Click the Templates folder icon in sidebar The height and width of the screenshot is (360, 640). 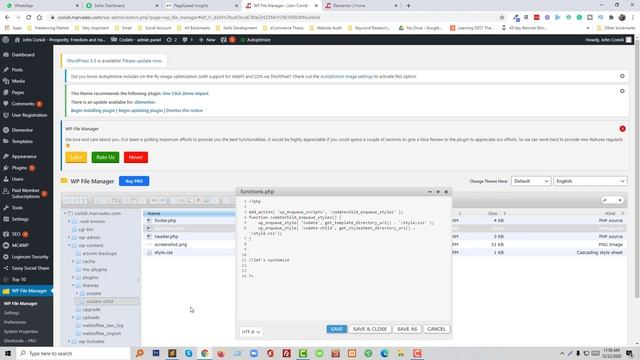click(x=6, y=141)
